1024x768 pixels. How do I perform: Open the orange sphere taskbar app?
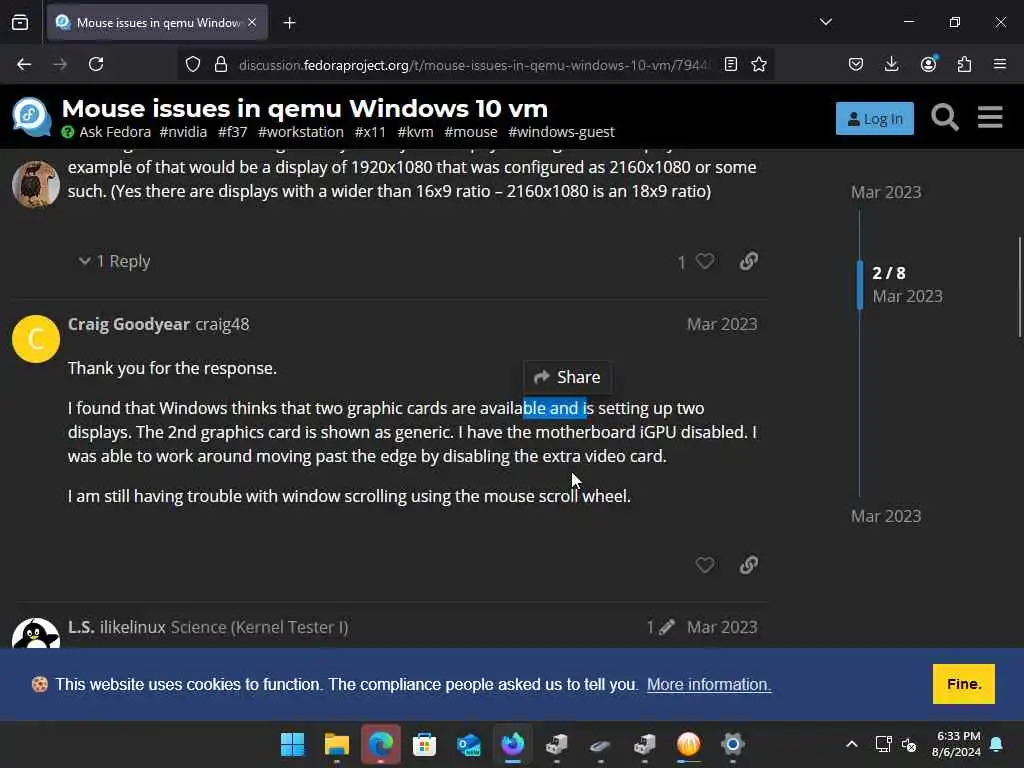(x=688, y=744)
